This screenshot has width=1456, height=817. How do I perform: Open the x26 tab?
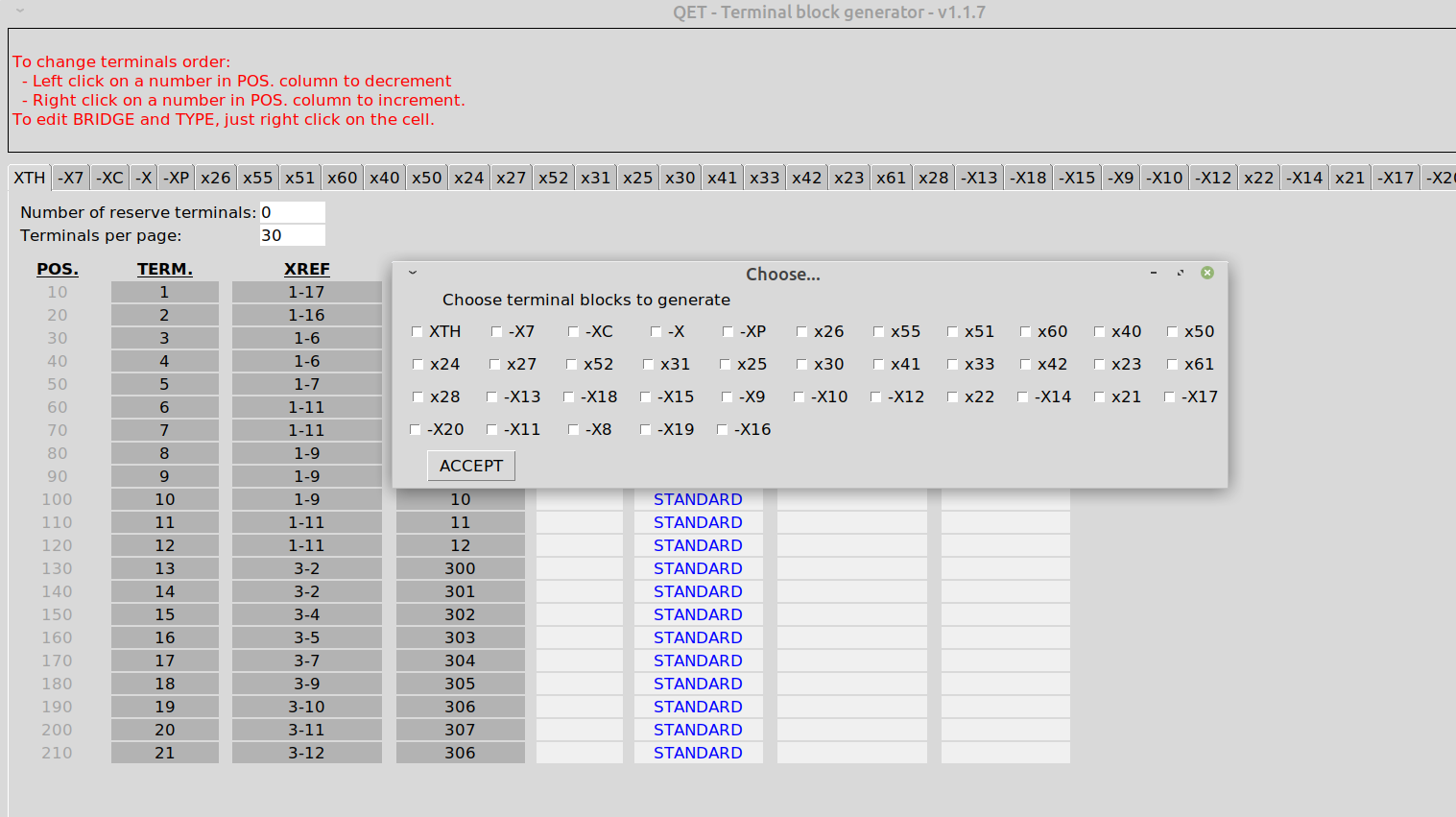tap(215, 178)
